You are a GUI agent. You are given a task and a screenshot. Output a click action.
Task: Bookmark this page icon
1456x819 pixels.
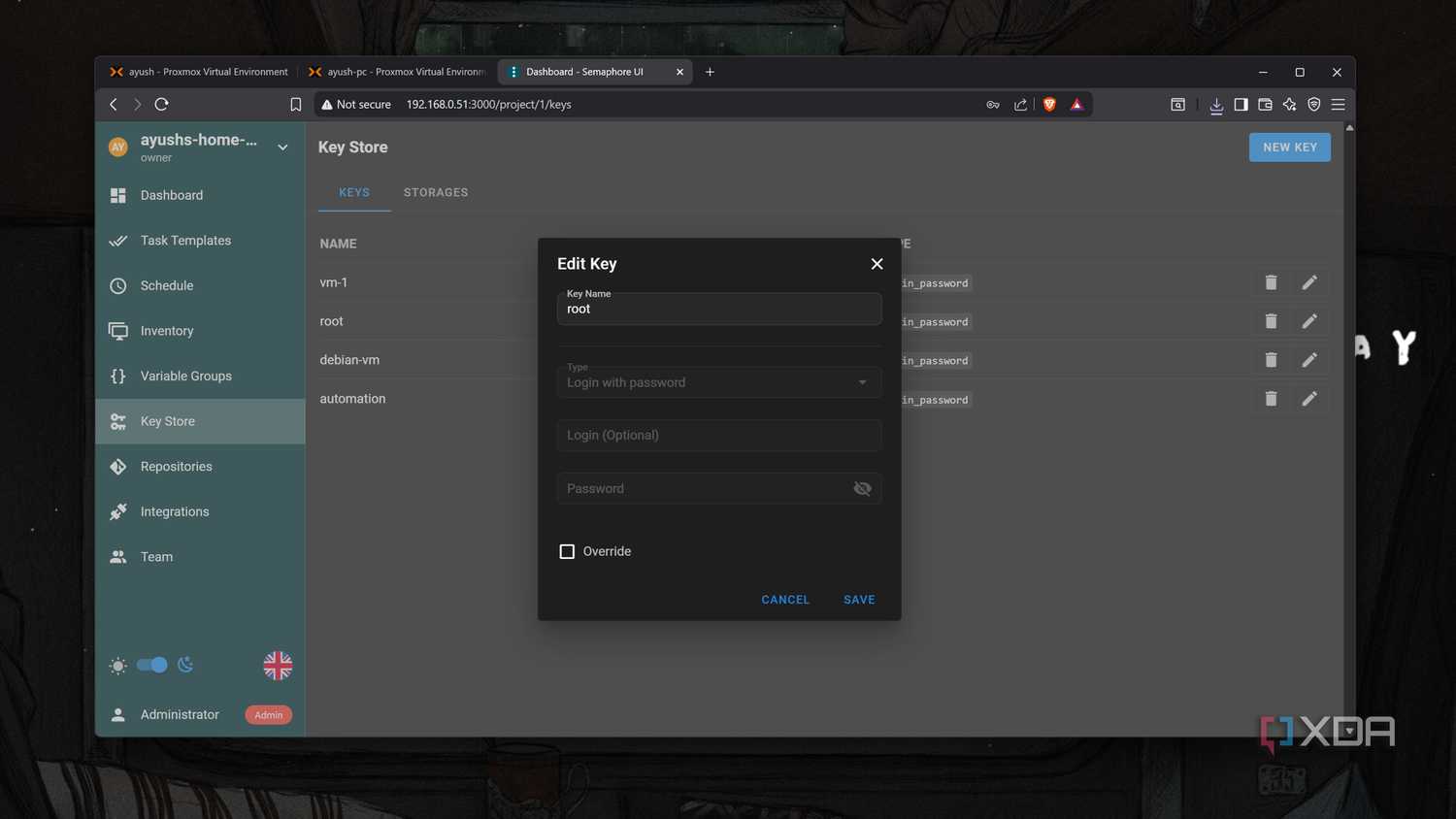click(296, 104)
